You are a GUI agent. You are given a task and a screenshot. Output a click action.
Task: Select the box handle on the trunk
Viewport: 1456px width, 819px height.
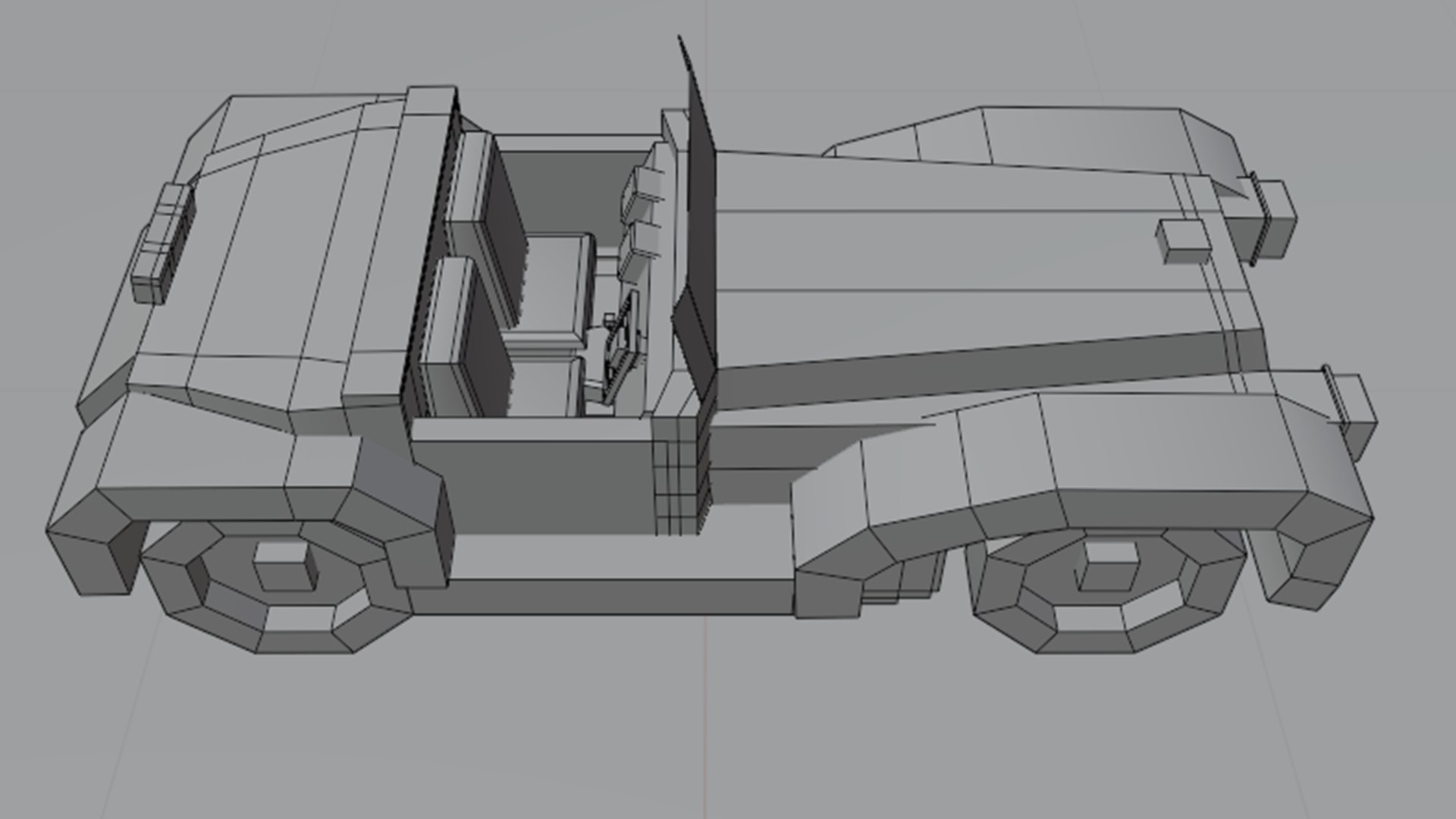coord(162,243)
